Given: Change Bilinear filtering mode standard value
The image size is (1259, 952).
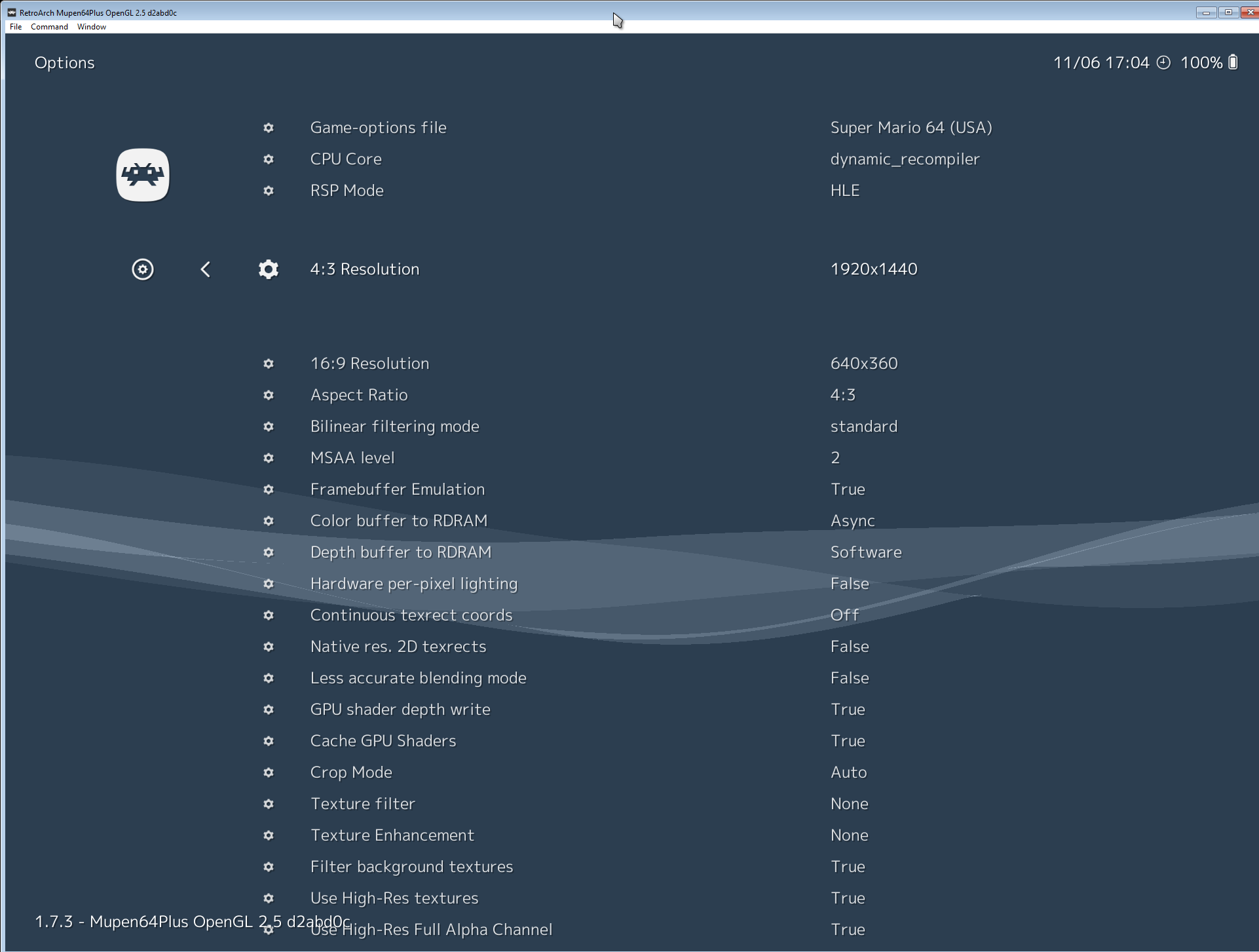Looking at the screenshot, I should pyautogui.click(x=863, y=427).
